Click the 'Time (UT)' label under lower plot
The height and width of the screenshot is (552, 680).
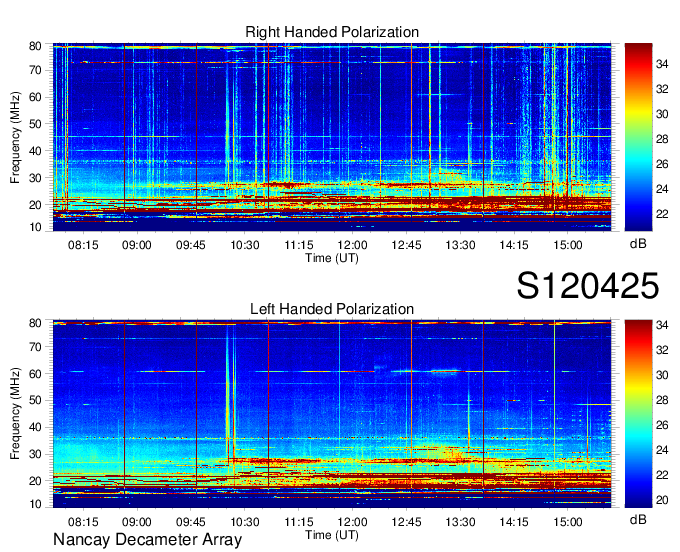[332, 535]
